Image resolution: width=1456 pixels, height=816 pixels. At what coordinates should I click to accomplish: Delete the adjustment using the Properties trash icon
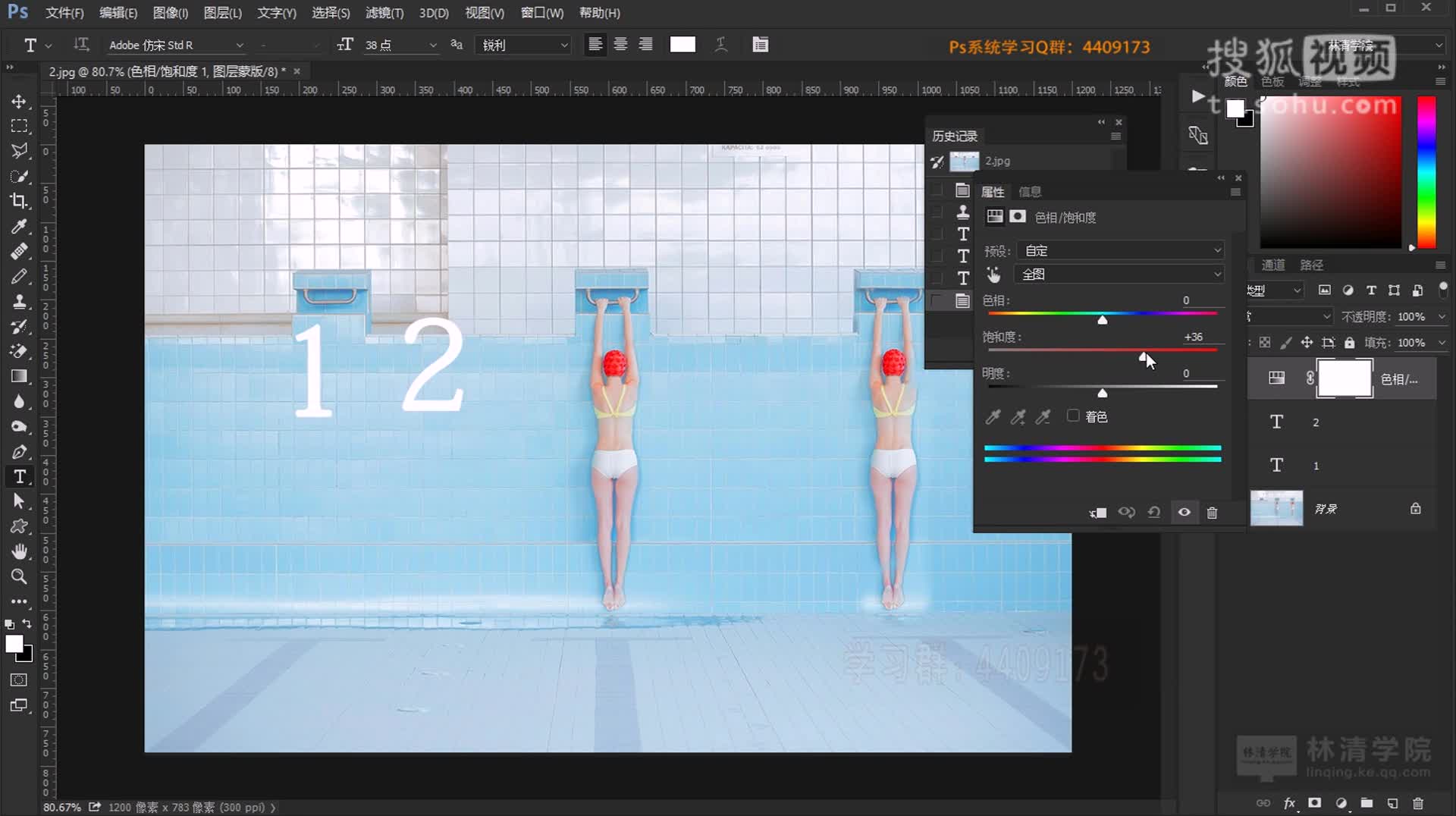click(1212, 513)
